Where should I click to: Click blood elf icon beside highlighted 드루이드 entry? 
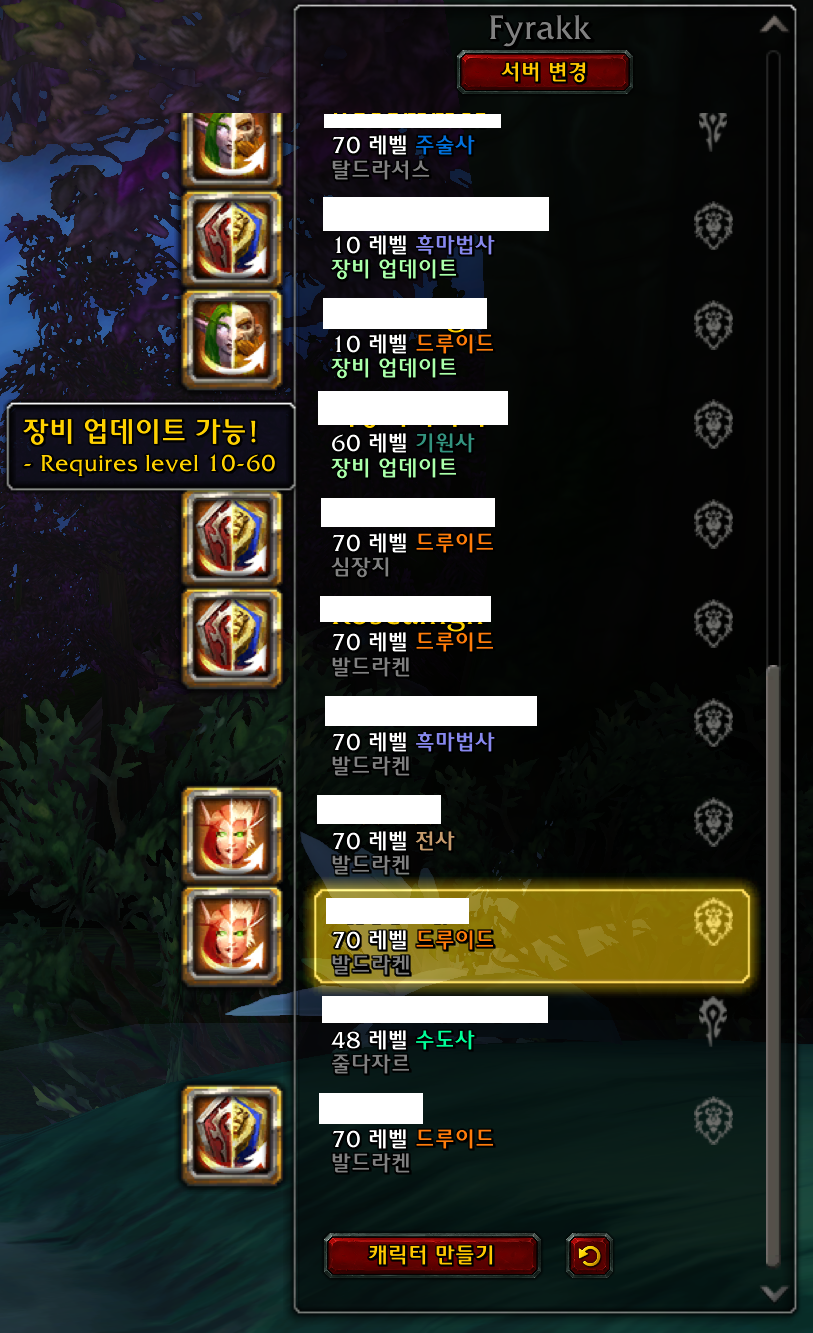tap(232, 935)
